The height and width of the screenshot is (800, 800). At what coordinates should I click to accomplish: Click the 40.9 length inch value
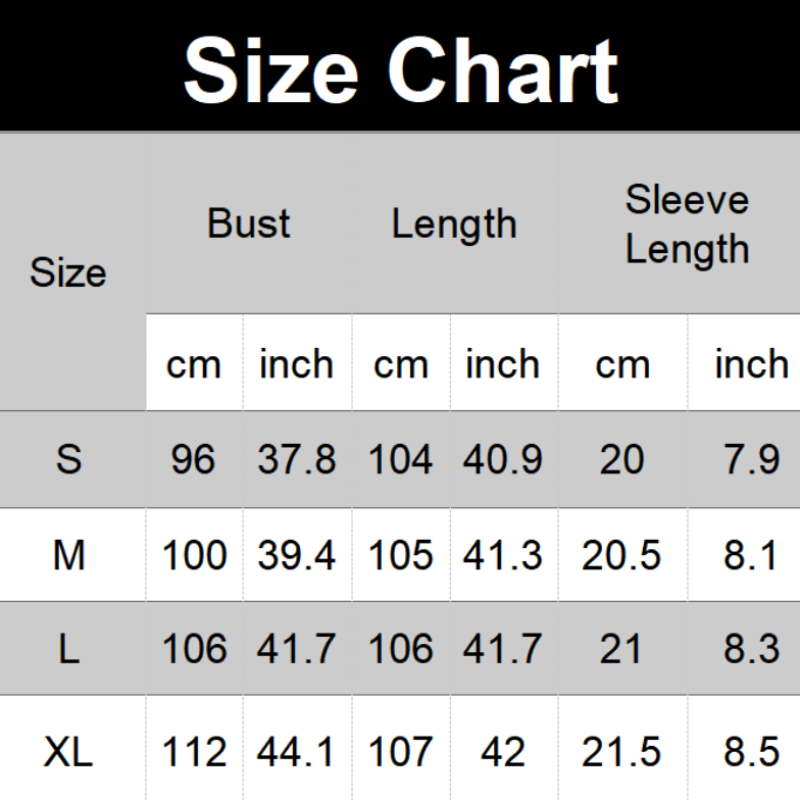tap(503, 459)
